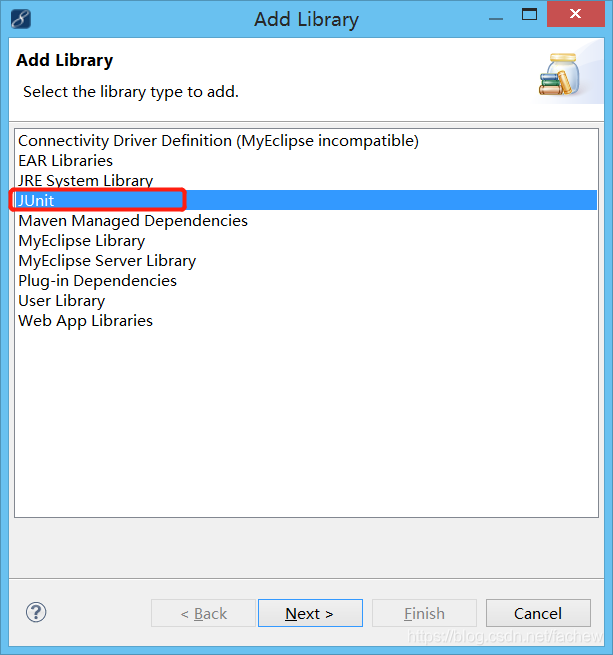Image resolution: width=613 pixels, height=655 pixels.
Task: Select Plug-in Dependencies entry
Action: [305, 281]
